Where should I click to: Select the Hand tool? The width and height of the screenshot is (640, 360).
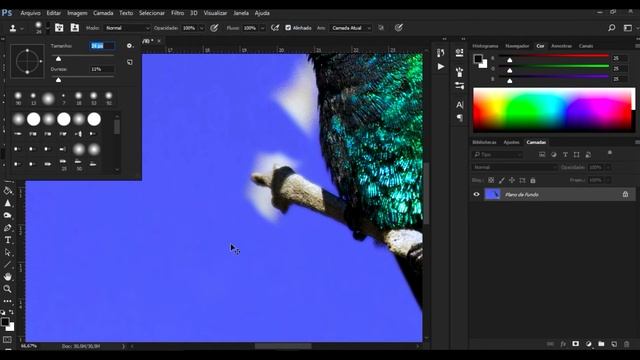7,277
